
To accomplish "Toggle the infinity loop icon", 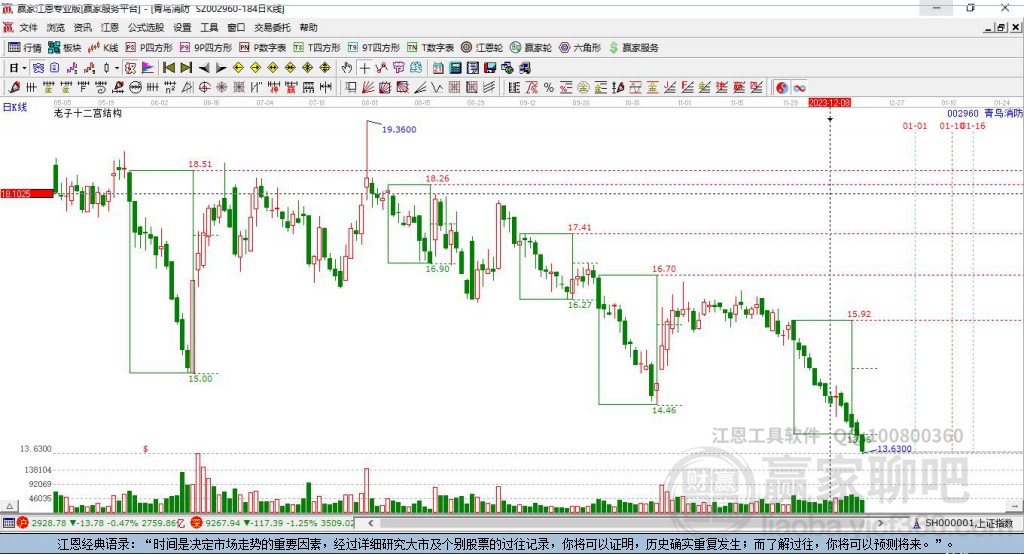I will 799,88.
